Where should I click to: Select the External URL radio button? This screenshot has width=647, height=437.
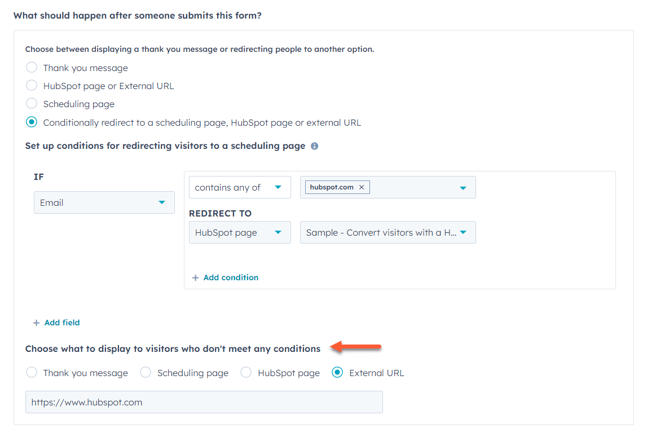338,372
